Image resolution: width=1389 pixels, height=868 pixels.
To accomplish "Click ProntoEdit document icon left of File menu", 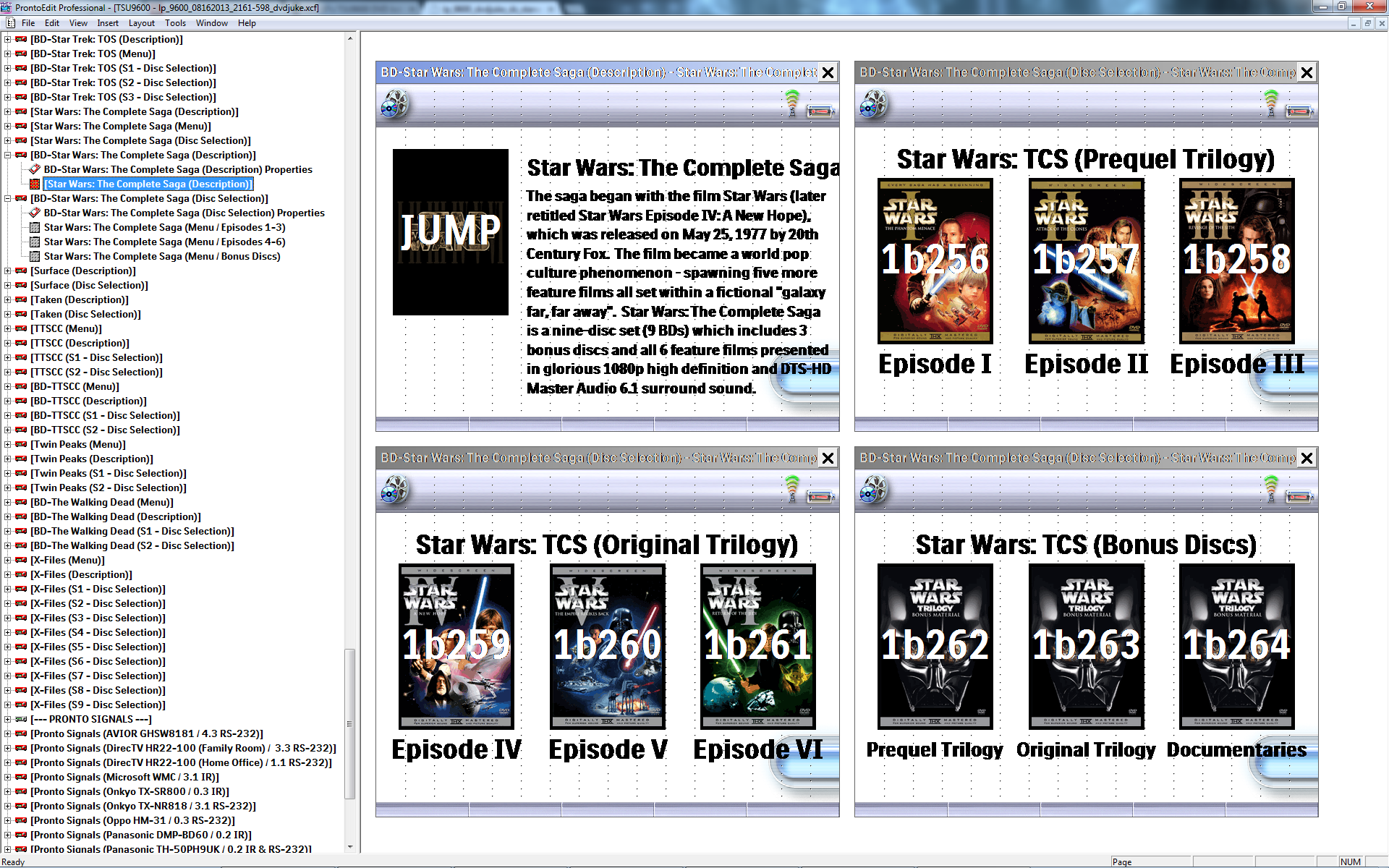I will [11, 23].
